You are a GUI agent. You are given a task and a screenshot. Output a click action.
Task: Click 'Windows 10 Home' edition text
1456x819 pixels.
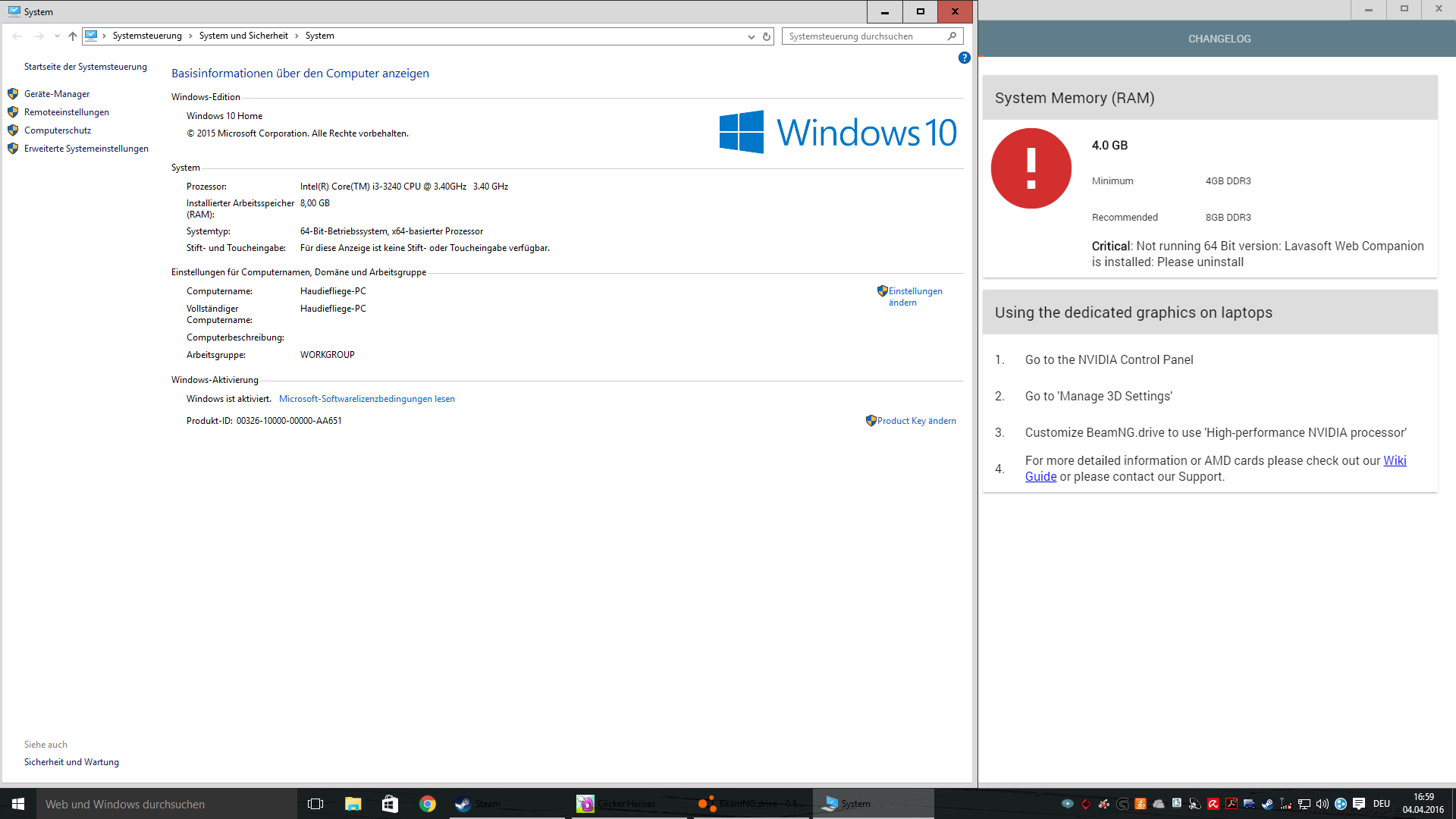[x=224, y=116]
